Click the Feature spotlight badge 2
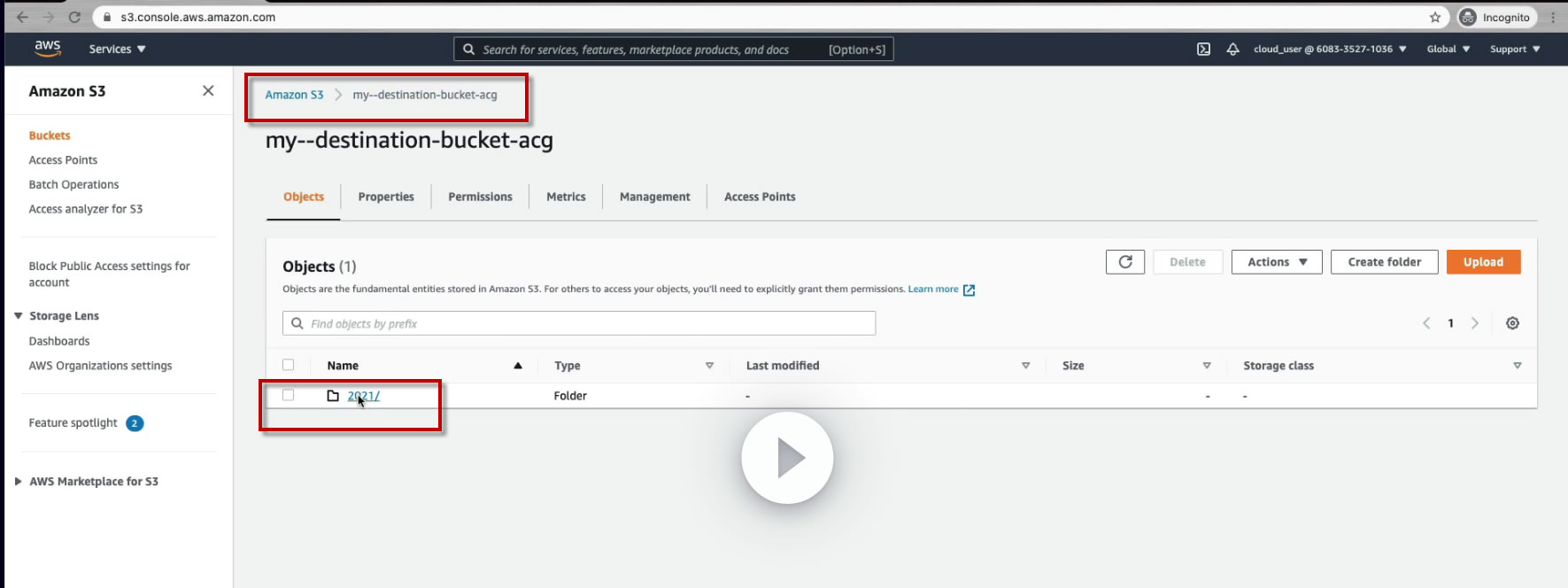This screenshot has height=588, width=1568. [135, 423]
